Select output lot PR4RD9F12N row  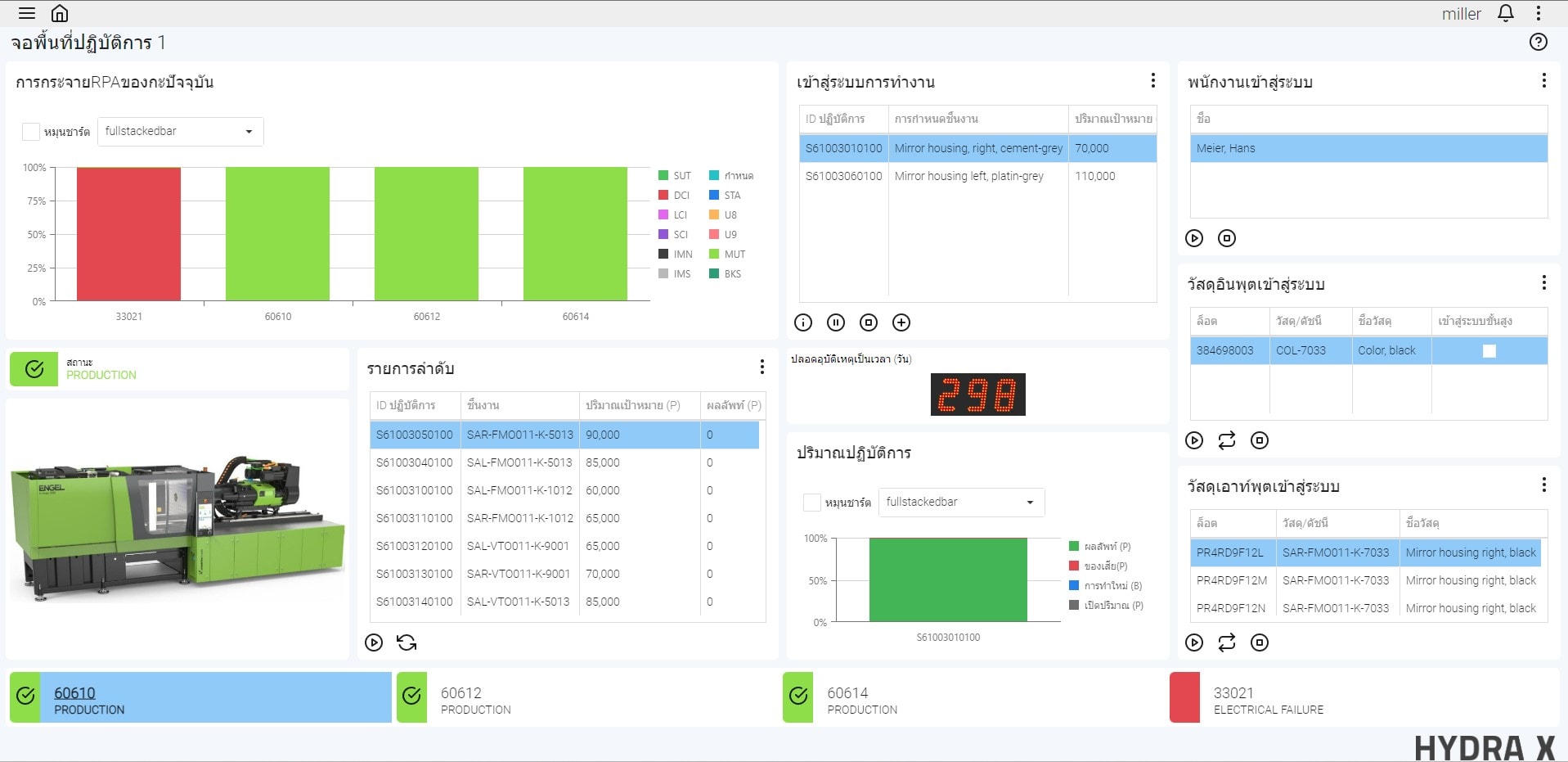(1366, 608)
